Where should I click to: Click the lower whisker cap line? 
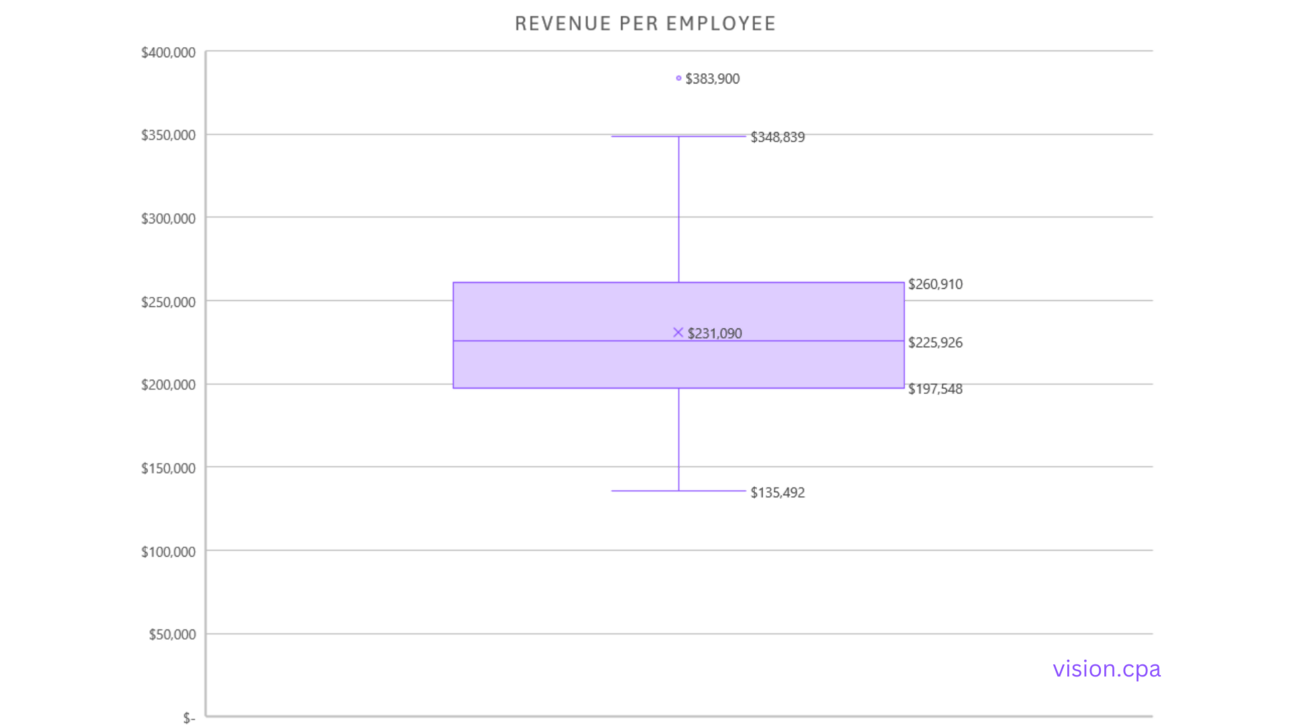coord(640,491)
